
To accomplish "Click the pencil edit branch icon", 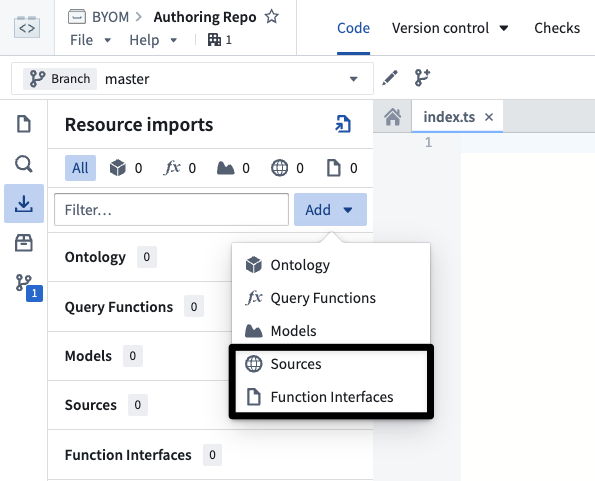I will [390, 78].
